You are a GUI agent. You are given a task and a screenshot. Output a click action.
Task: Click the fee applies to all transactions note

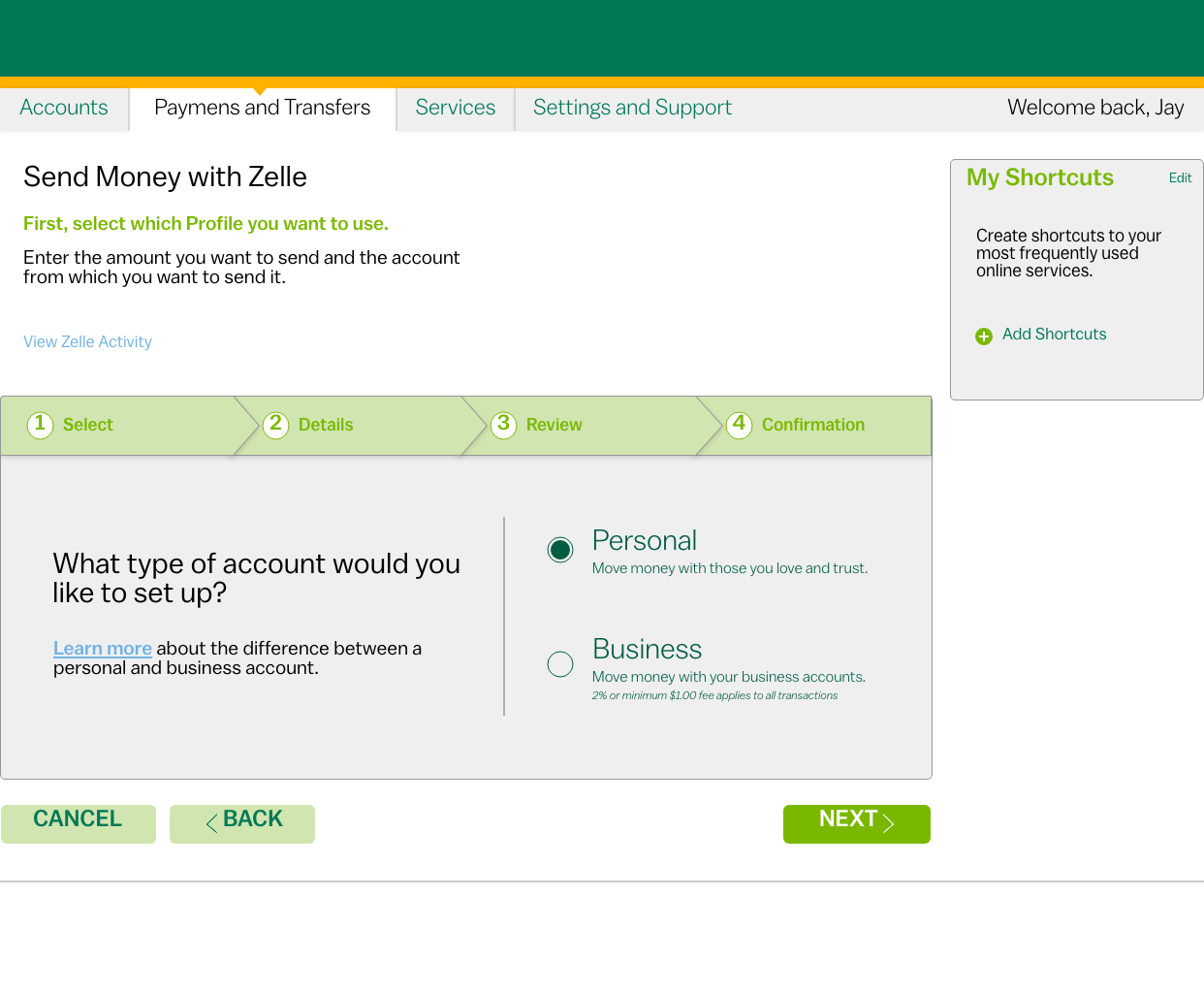tap(715, 695)
